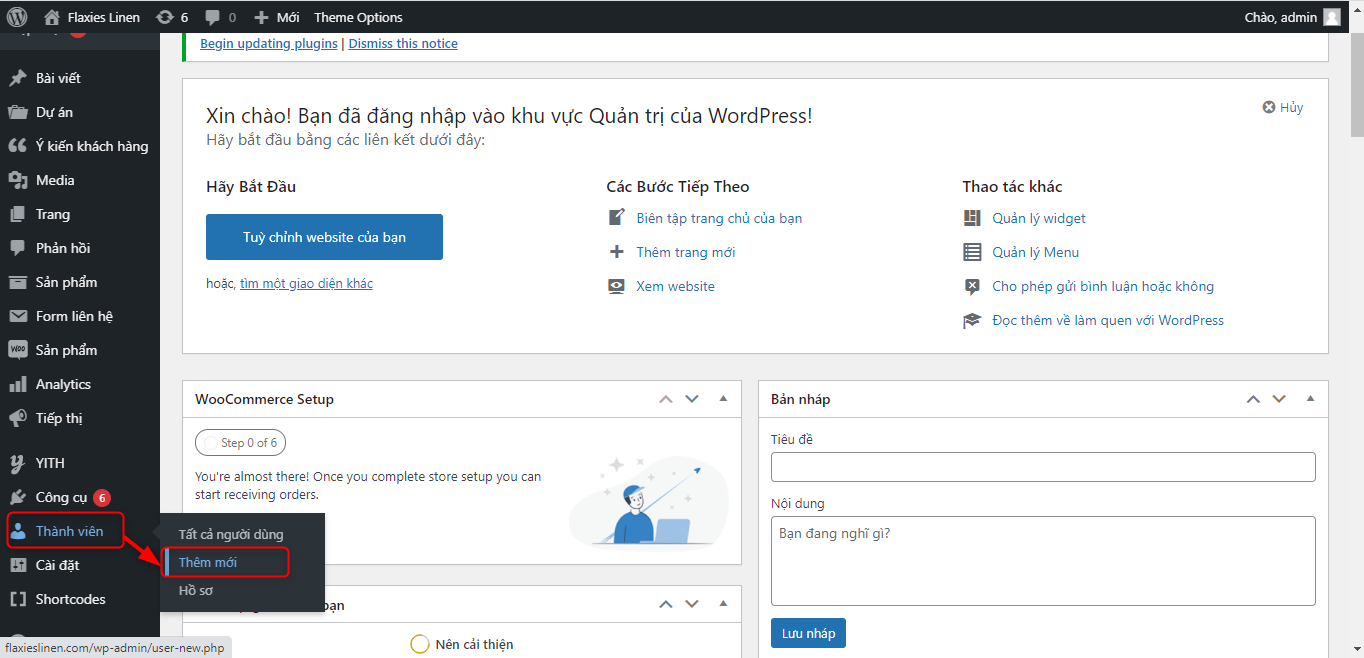Open Bài viết via its pin icon
1364x658 pixels.
point(18,78)
